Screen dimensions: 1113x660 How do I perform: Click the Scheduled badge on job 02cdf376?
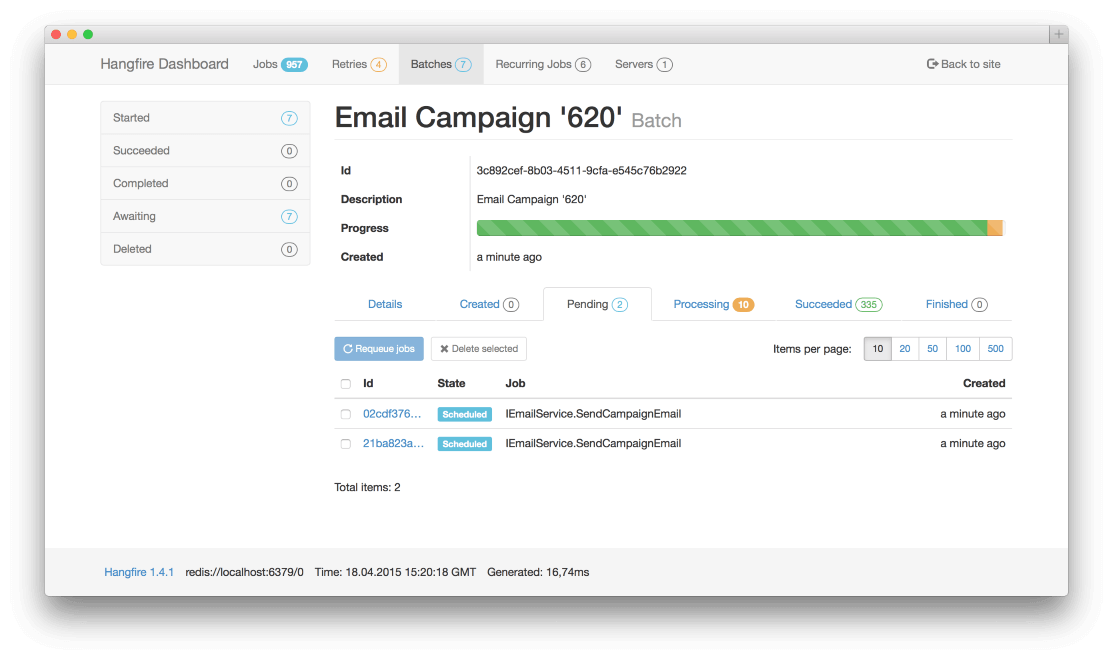coord(464,413)
